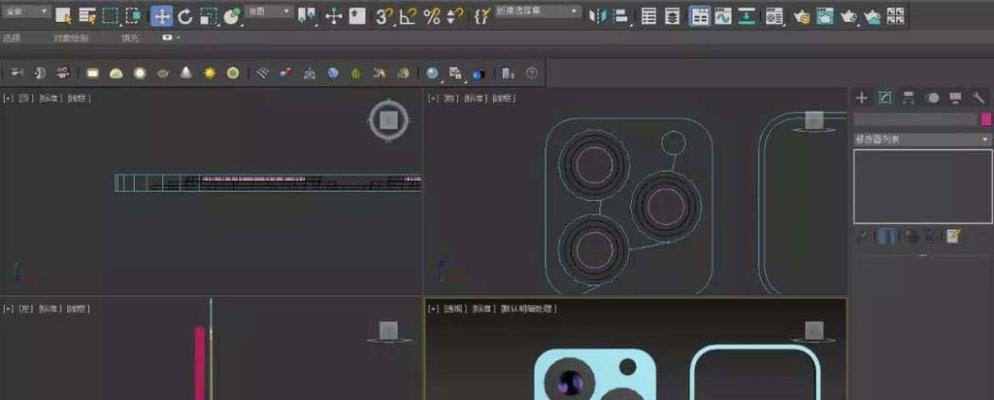
Task: Activate Select and Rotate tool
Action: click(x=185, y=16)
